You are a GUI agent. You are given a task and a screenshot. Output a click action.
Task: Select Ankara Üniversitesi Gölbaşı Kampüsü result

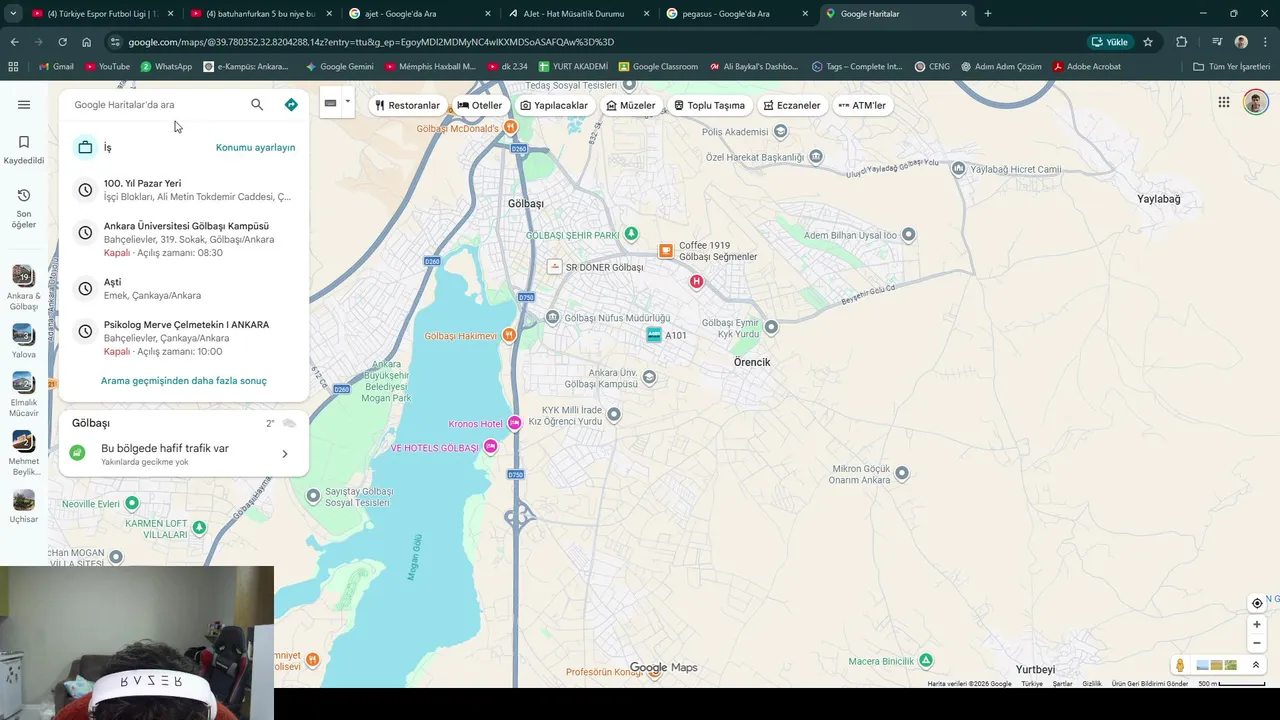[x=184, y=239]
